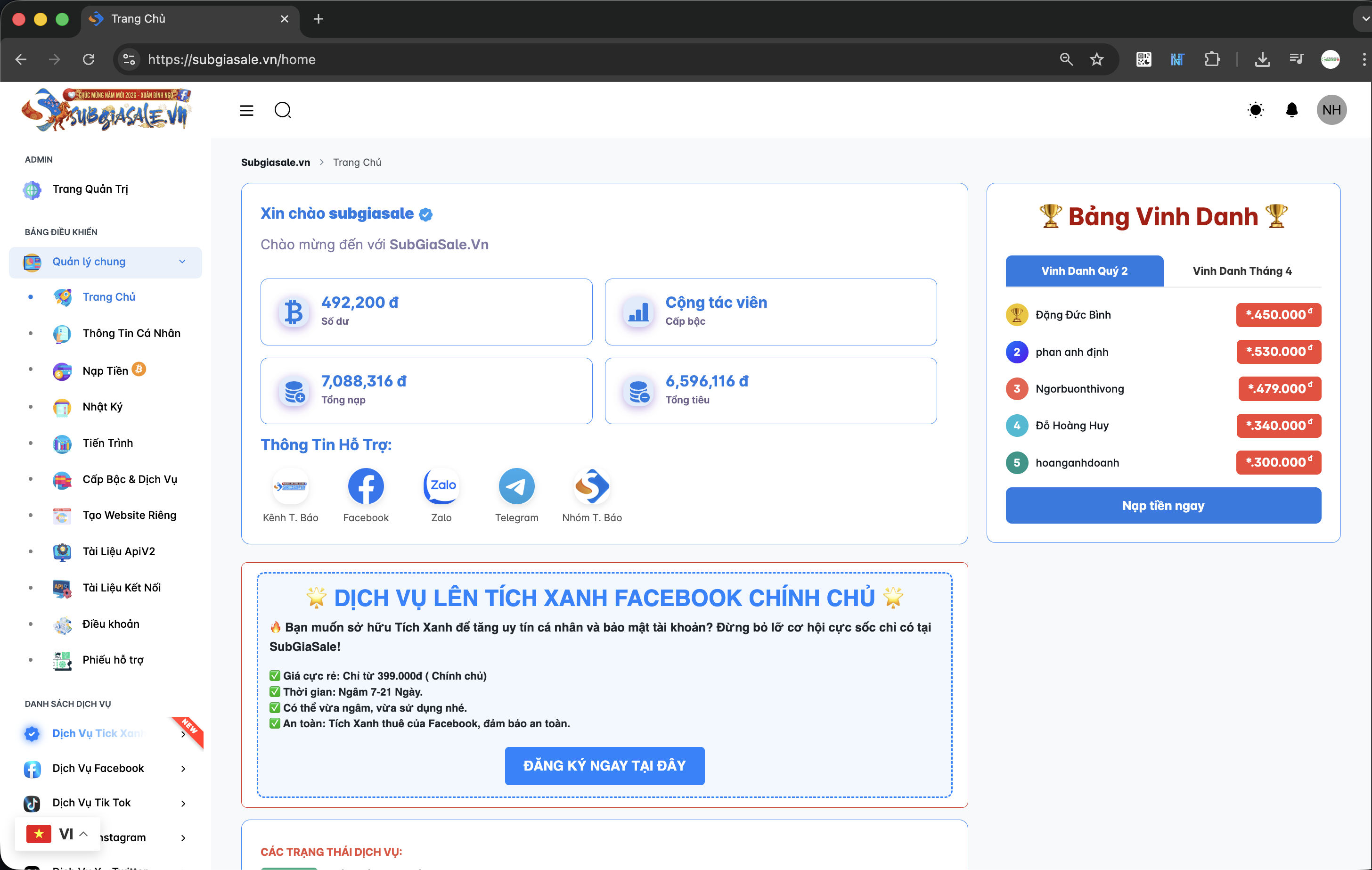1372x870 pixels.
Task: Open browser downloads icon
Action: click(x=1262, y=59)
